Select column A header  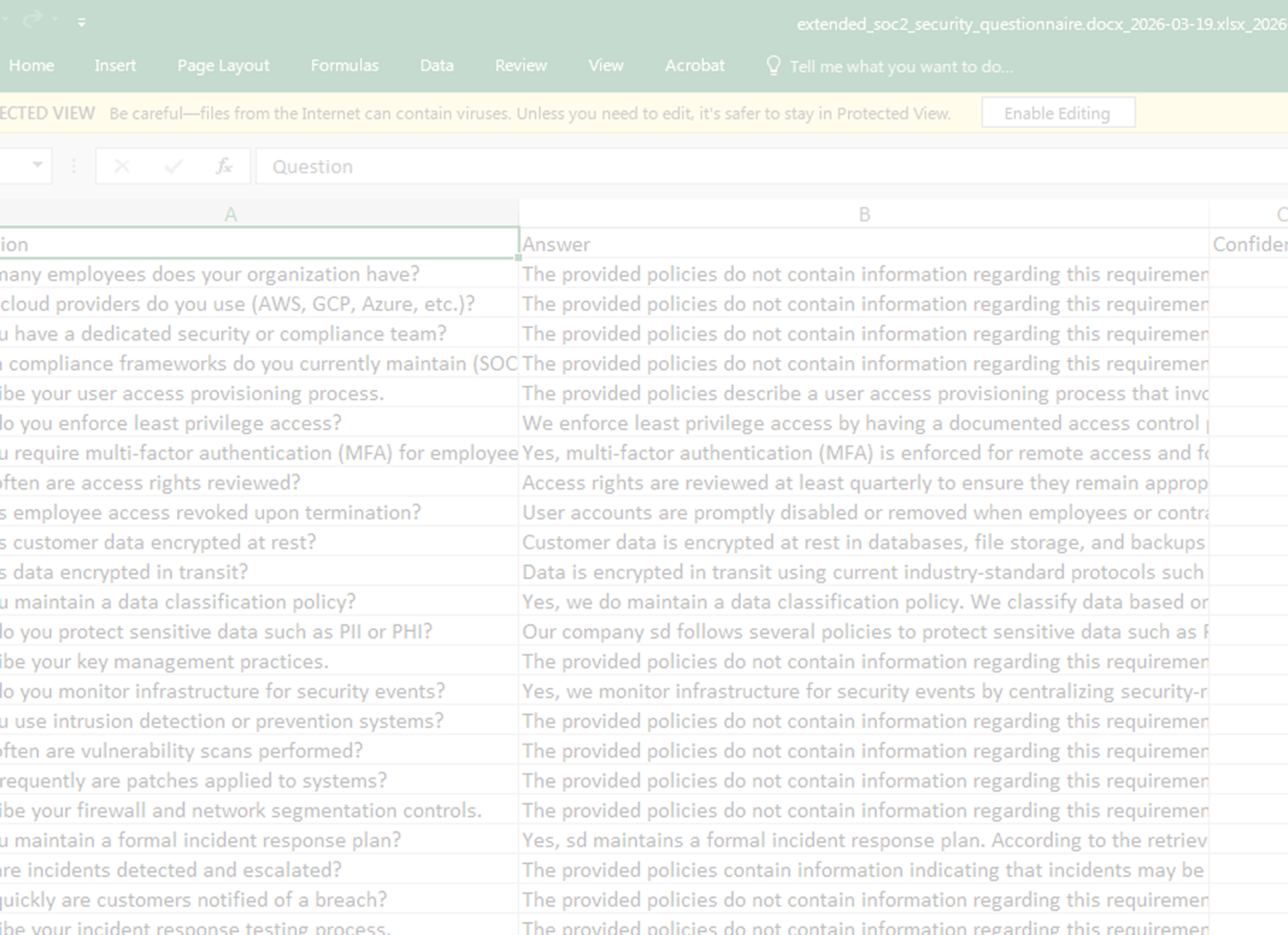coord(231,214)
